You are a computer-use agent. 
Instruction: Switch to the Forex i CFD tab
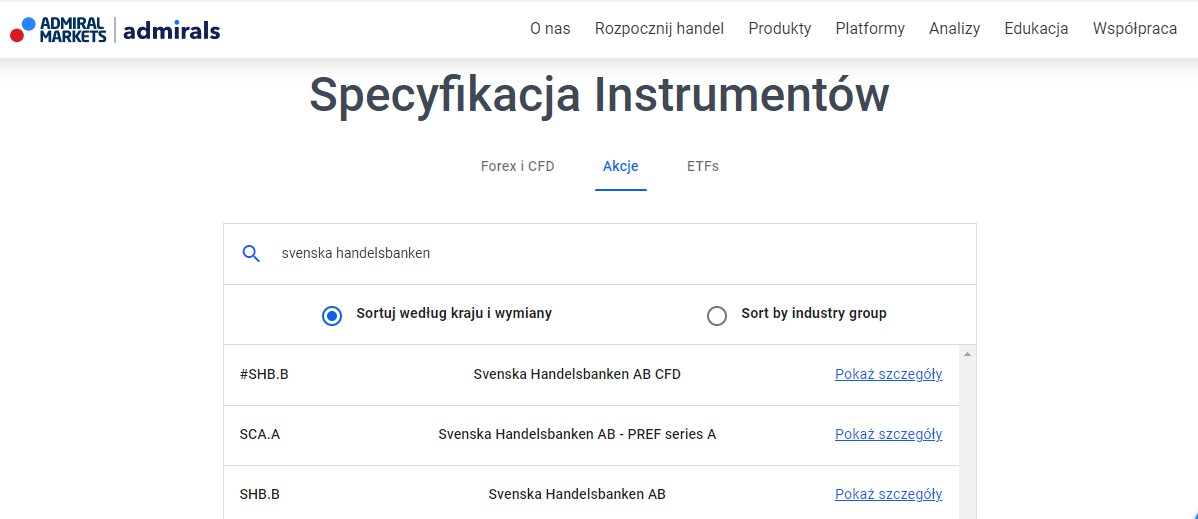[x=517, y=166]
